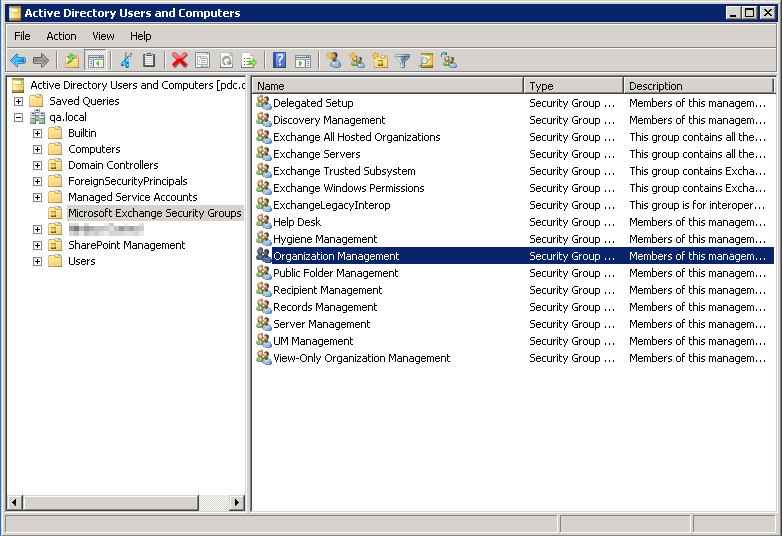Toggle Show/Hide Console Tree toolbar icon
This screenshot has height=536, width=782.
(x=95, y=61)
